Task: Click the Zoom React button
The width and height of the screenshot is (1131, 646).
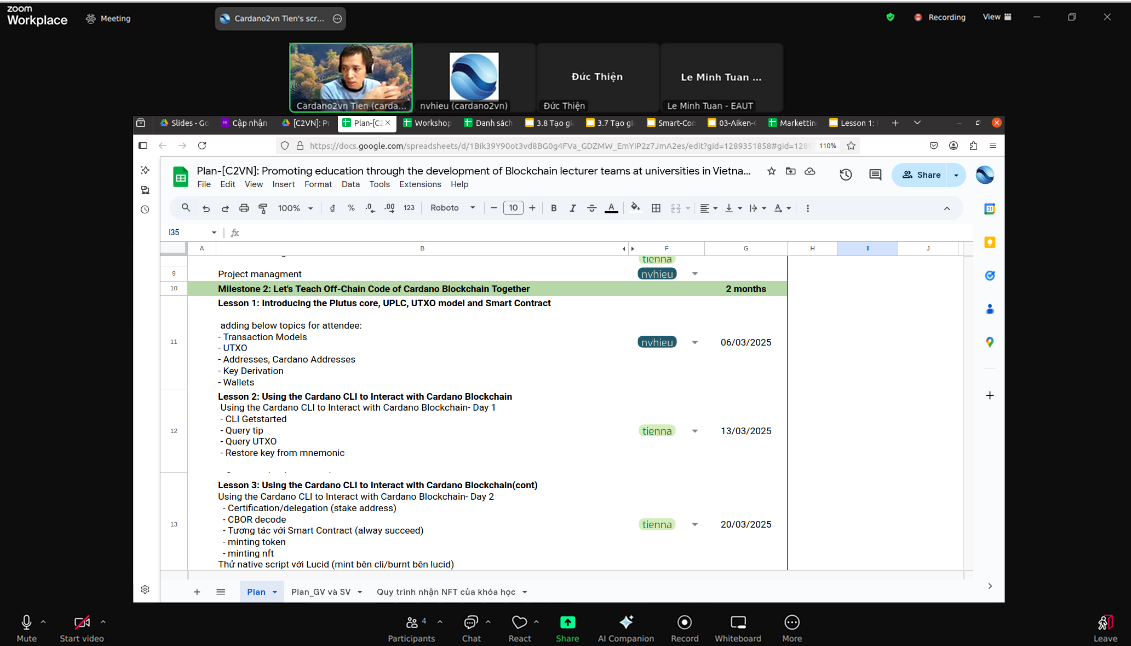Action: click(519, 627)
